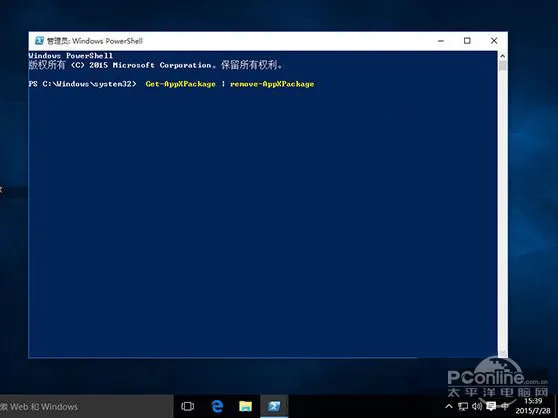The image size is (558, 418).
Task: Minimize the PowerShell window
Action: point(441,41)
